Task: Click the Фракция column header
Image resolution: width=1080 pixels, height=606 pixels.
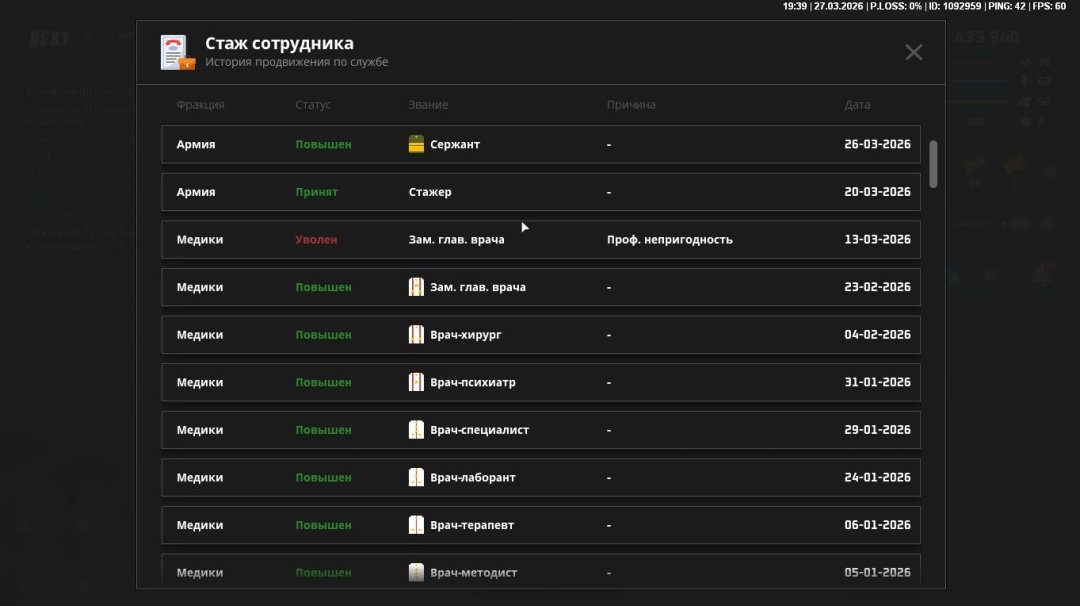Action: click(x=200, y=105)
